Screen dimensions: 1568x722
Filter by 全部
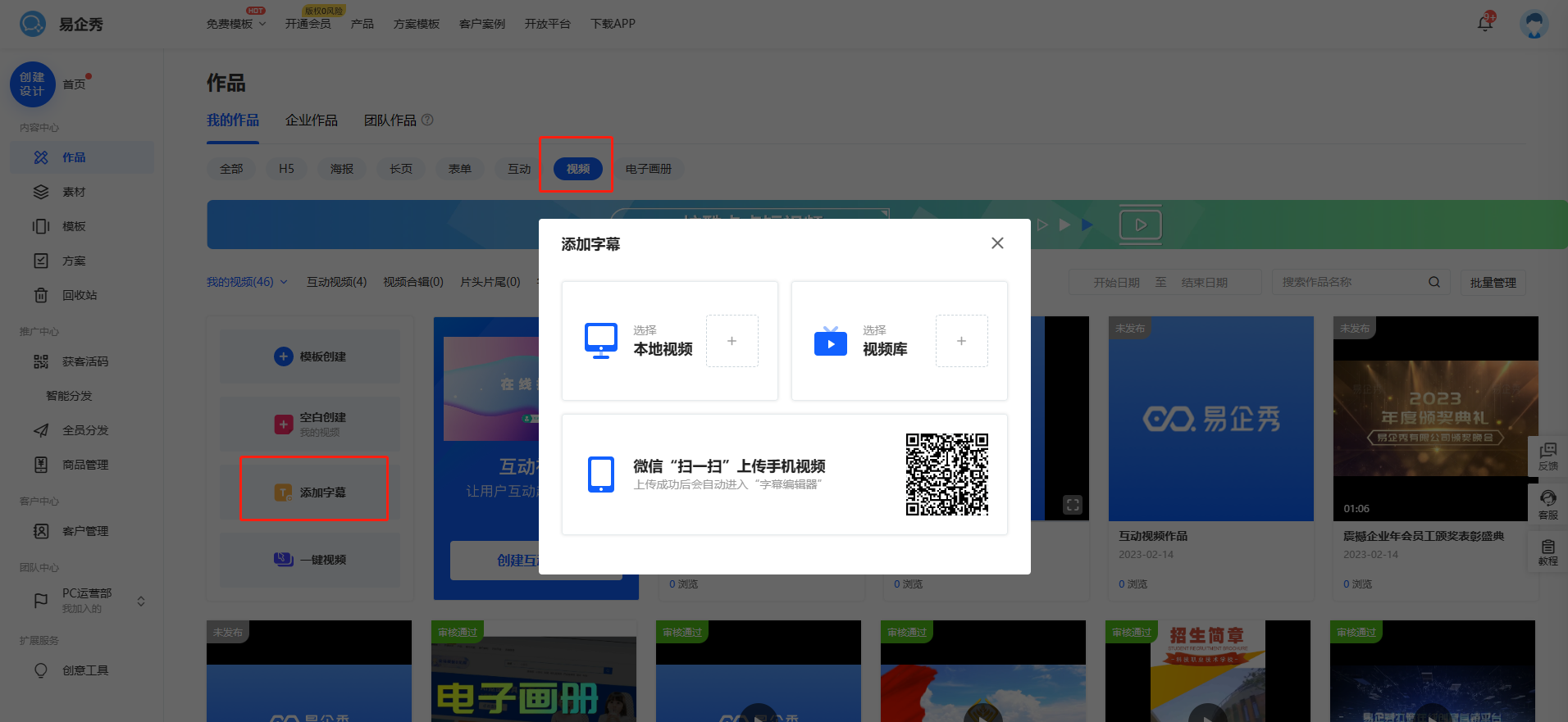tap(231, 169)
